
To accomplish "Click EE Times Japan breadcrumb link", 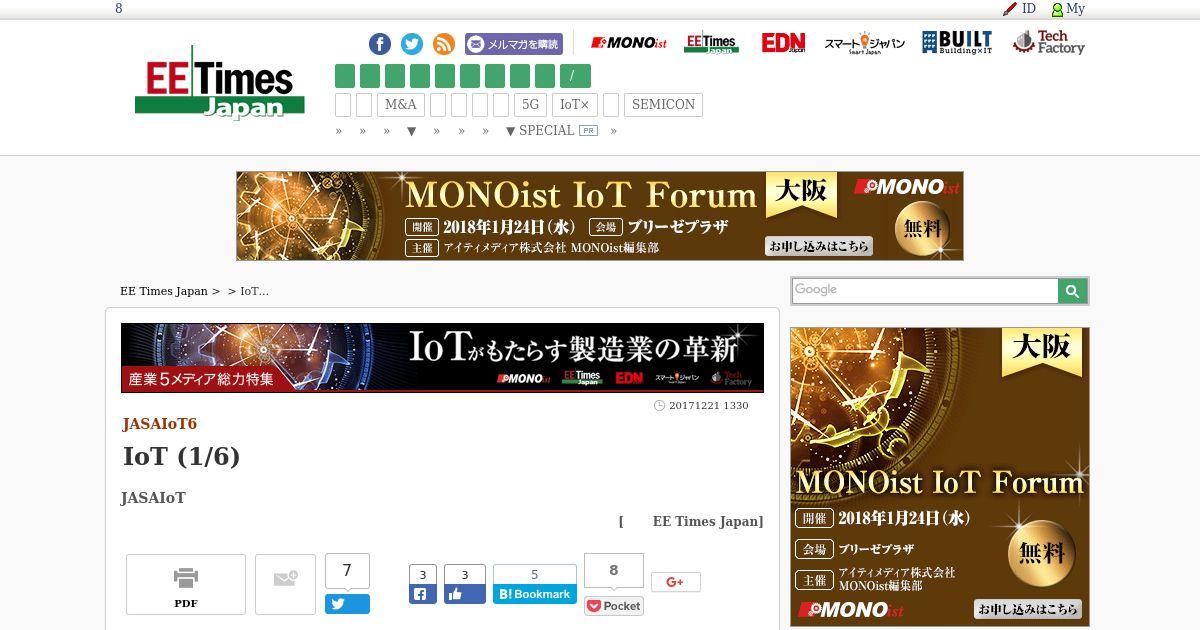I will coord(164,291).
